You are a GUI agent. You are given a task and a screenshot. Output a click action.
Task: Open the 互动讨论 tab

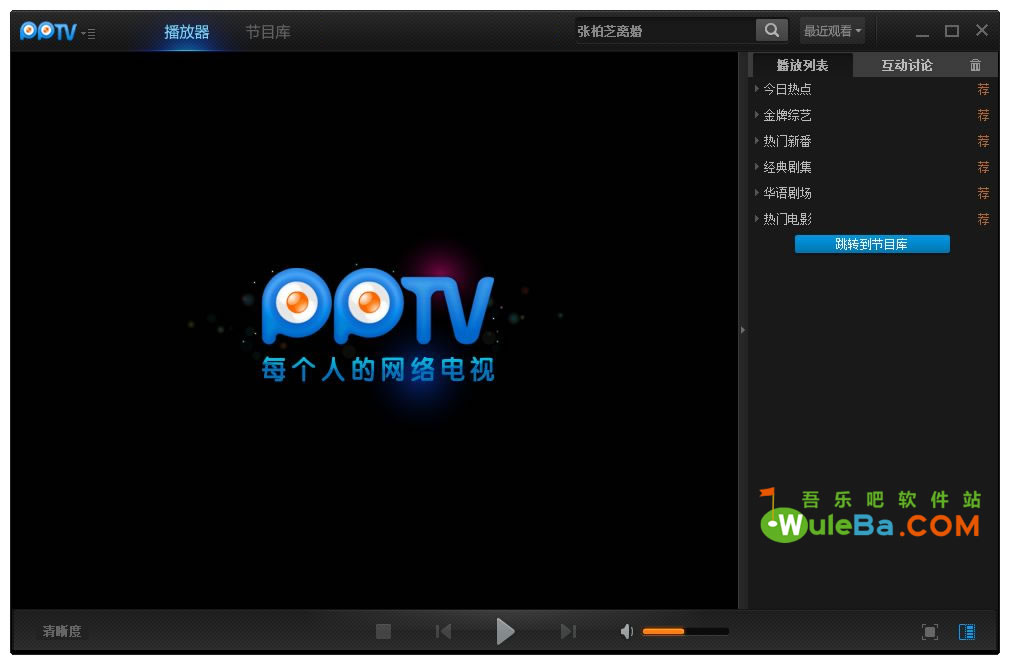(906, 65)
